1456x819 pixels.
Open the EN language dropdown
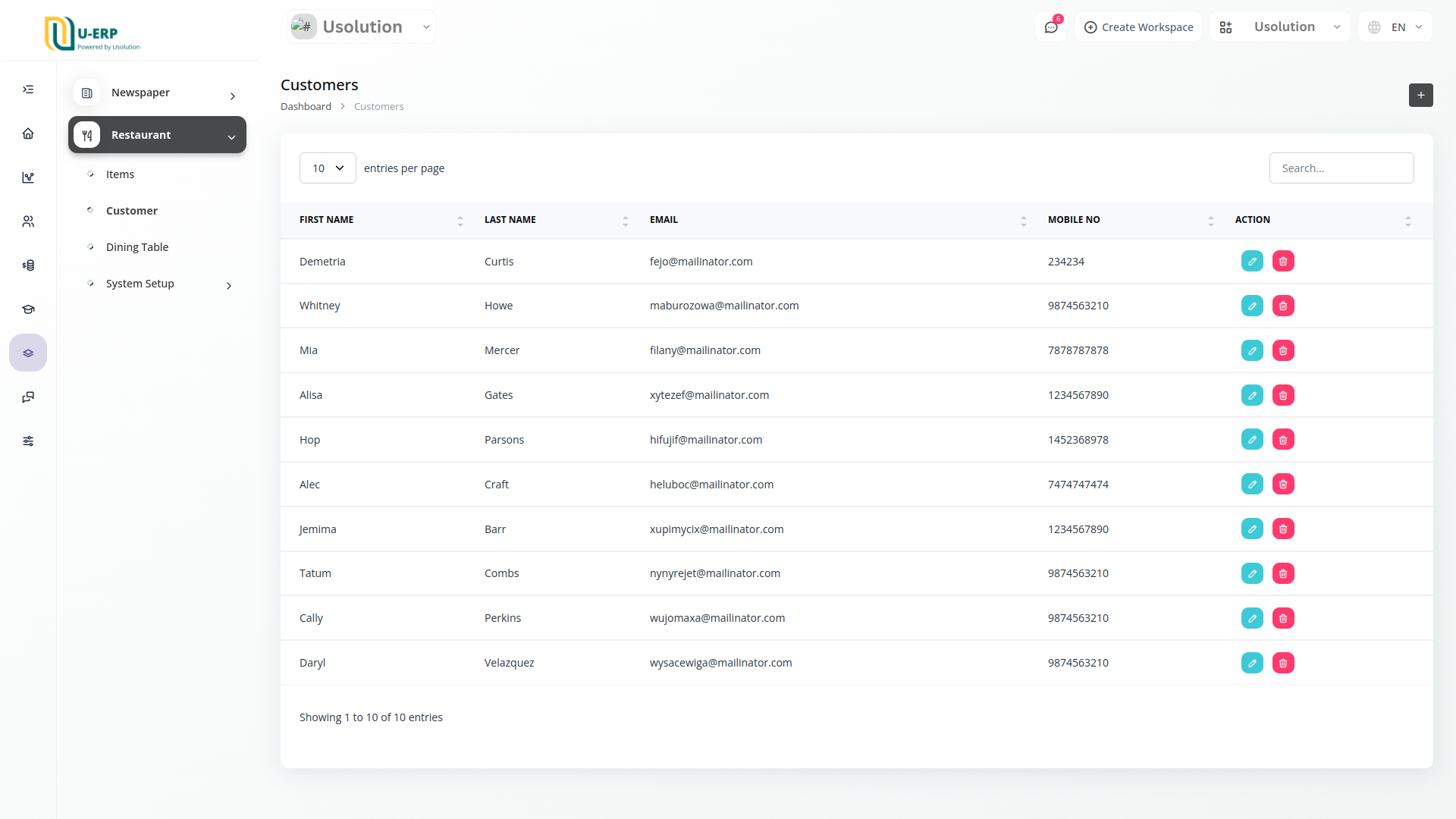point(1396,27)
